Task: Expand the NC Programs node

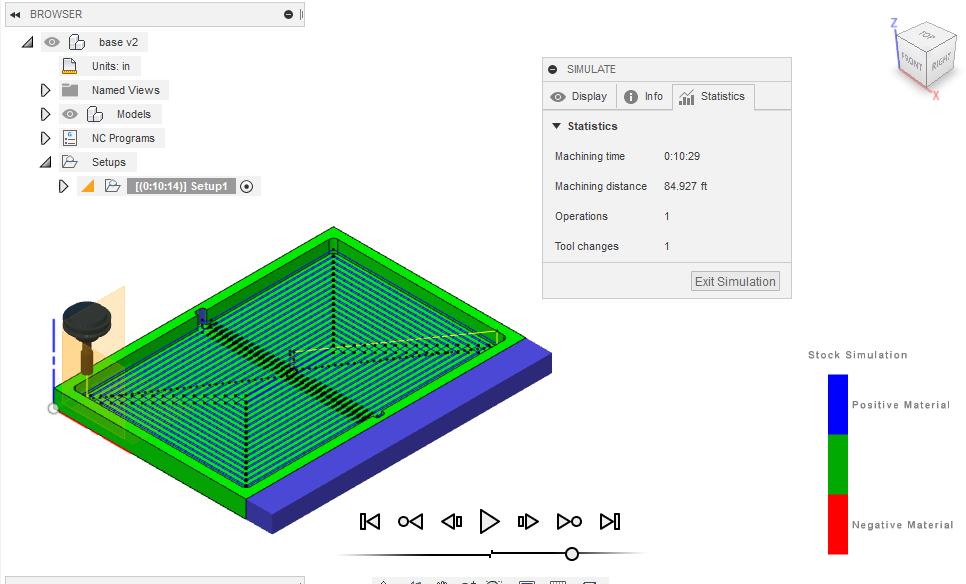Action: (x=45, y=137)
